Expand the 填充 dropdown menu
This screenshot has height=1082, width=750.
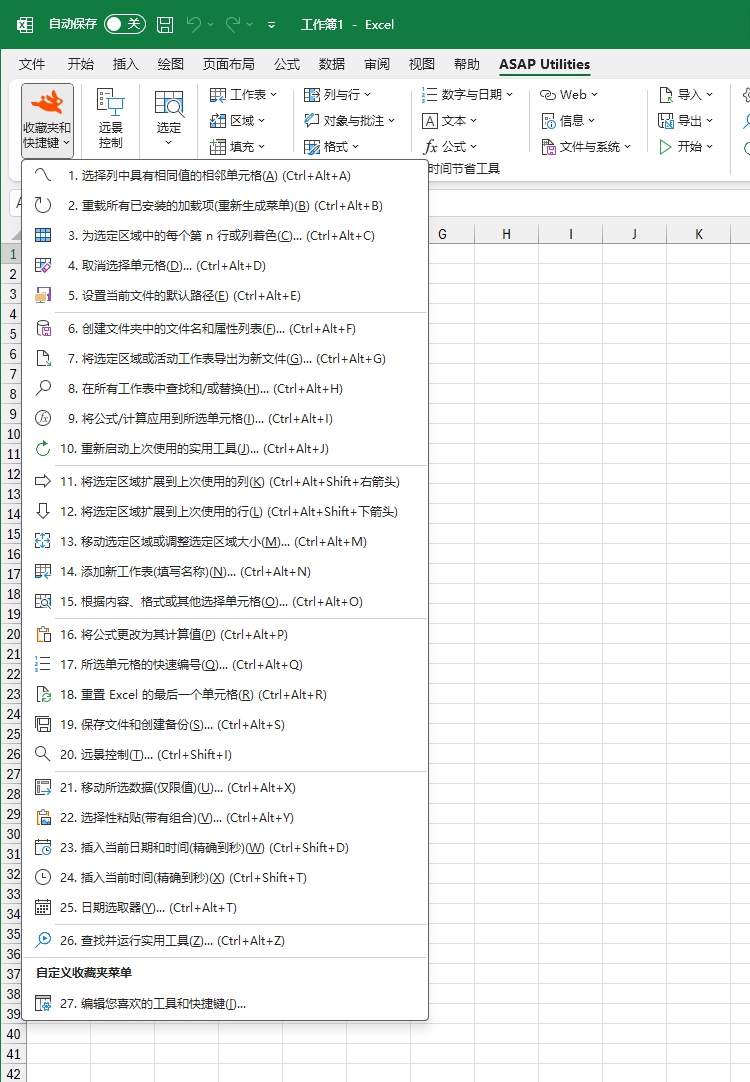coord(237,146)
